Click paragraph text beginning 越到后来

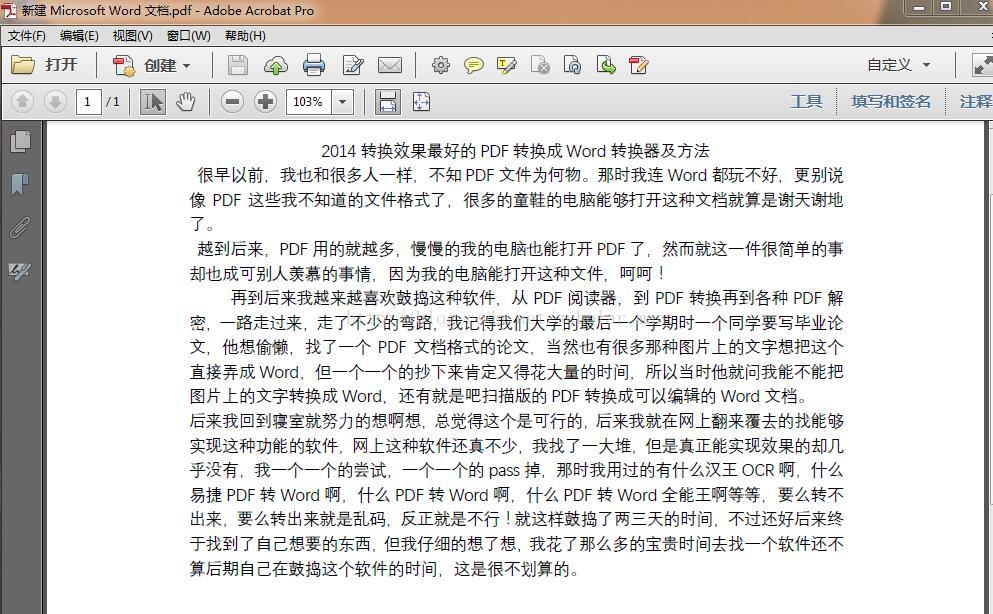[x=516, y=261]
